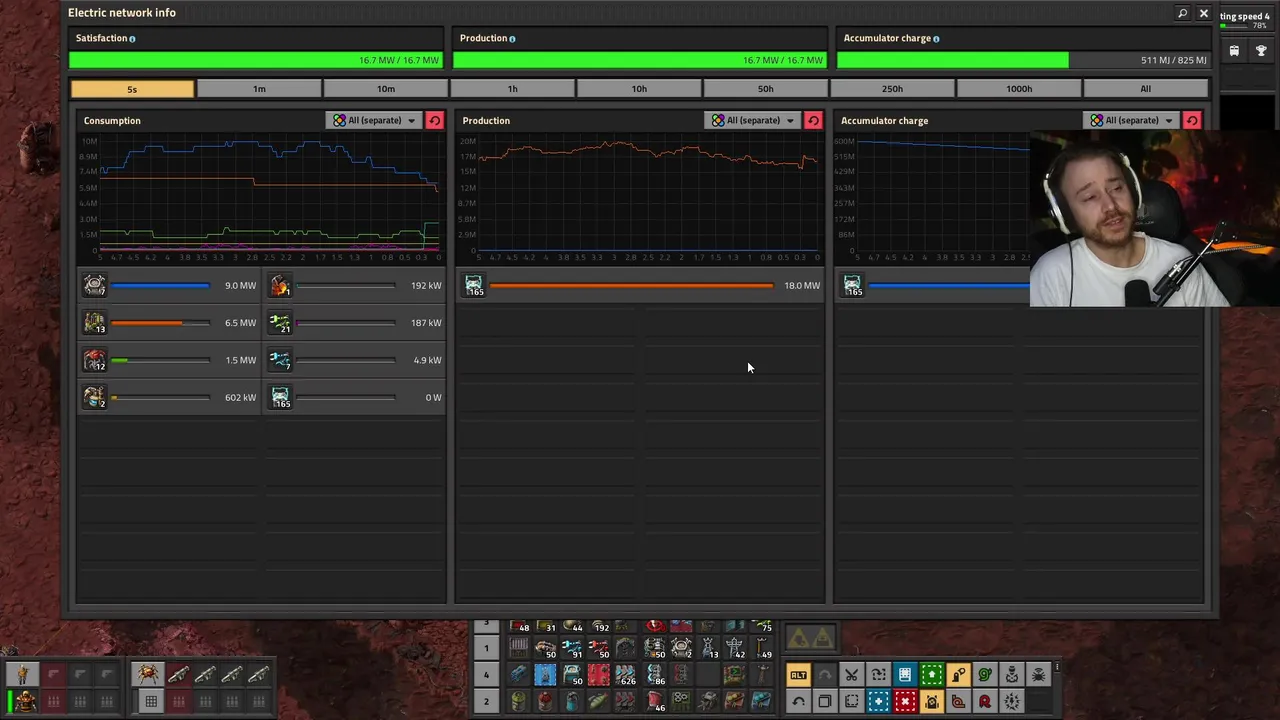Reset the Consumption graph with red button
This screenshot has height=720, width=1280.
click(x=434, y=120)
